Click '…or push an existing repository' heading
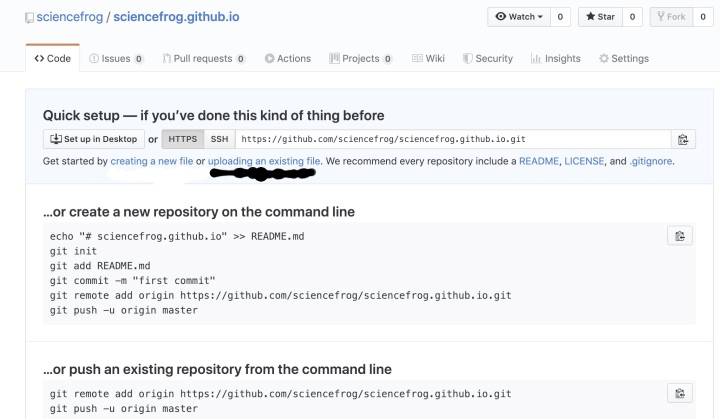The image size is (720, 419). pyautogui.click(x=217, y=369)
